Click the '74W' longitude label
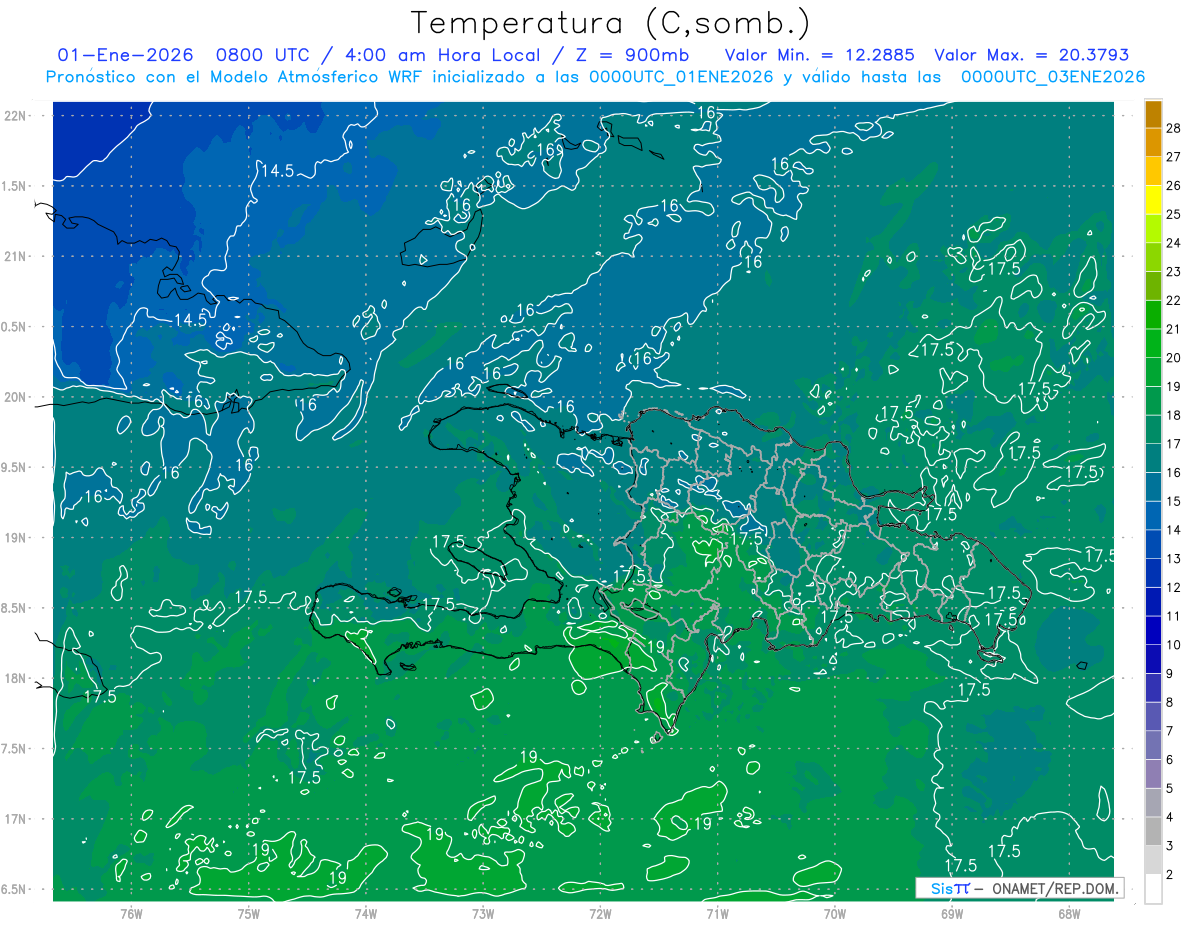 (365, 913)
